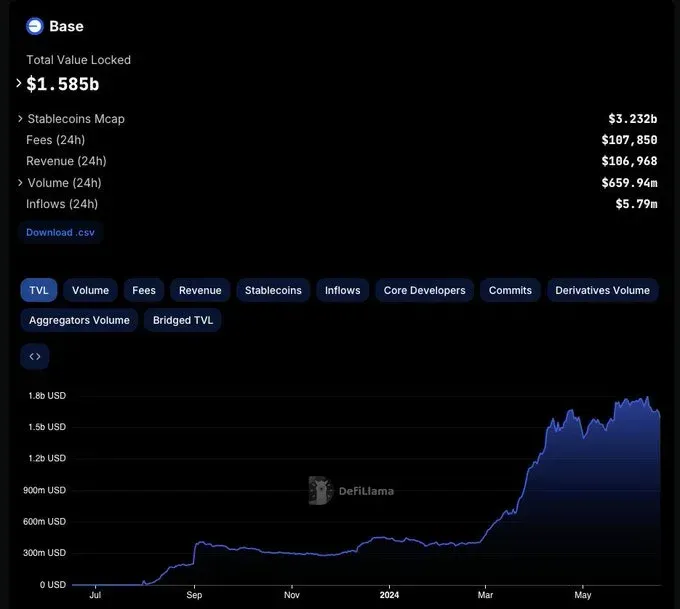Toggle the TVL chart series off
The height and width of the screenshot is (609, 680).
[39, 290]
